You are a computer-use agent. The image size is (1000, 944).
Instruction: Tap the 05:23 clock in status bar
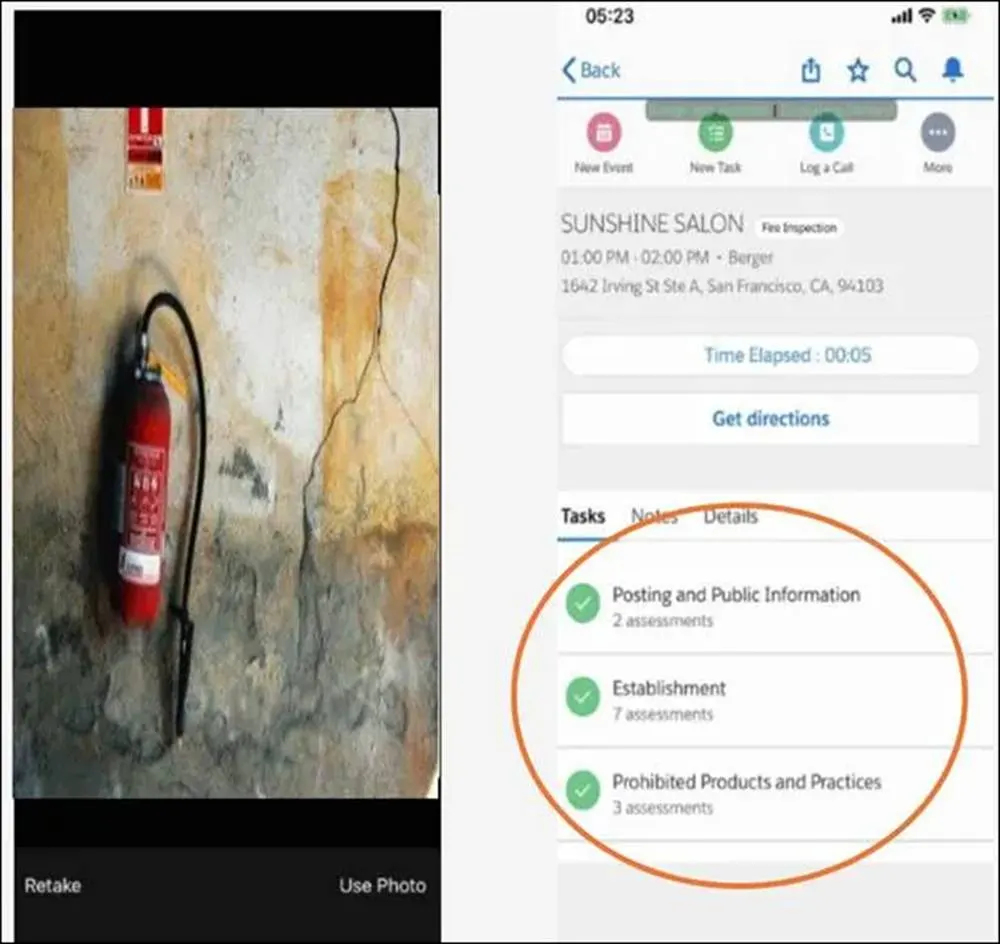pos(609,16)
